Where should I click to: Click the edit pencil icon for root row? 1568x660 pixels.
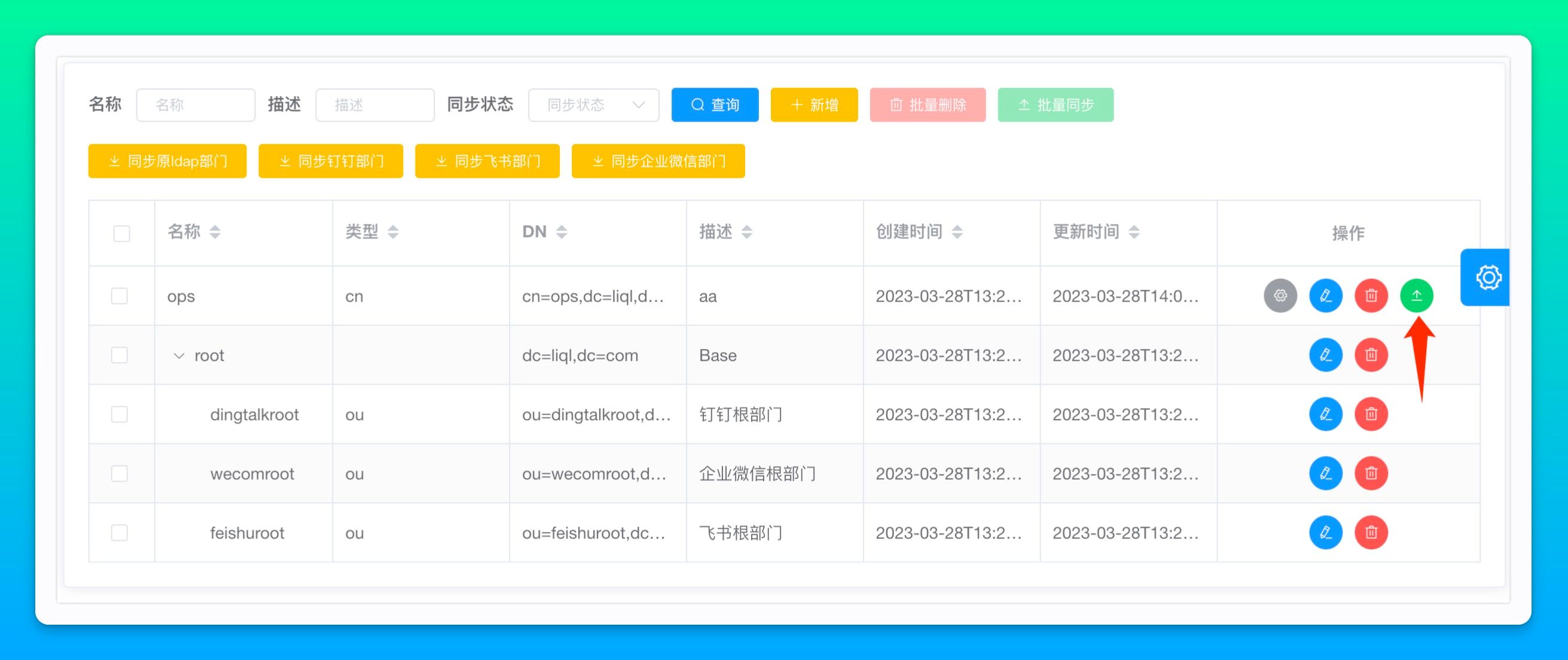(x=1326, y=355)
